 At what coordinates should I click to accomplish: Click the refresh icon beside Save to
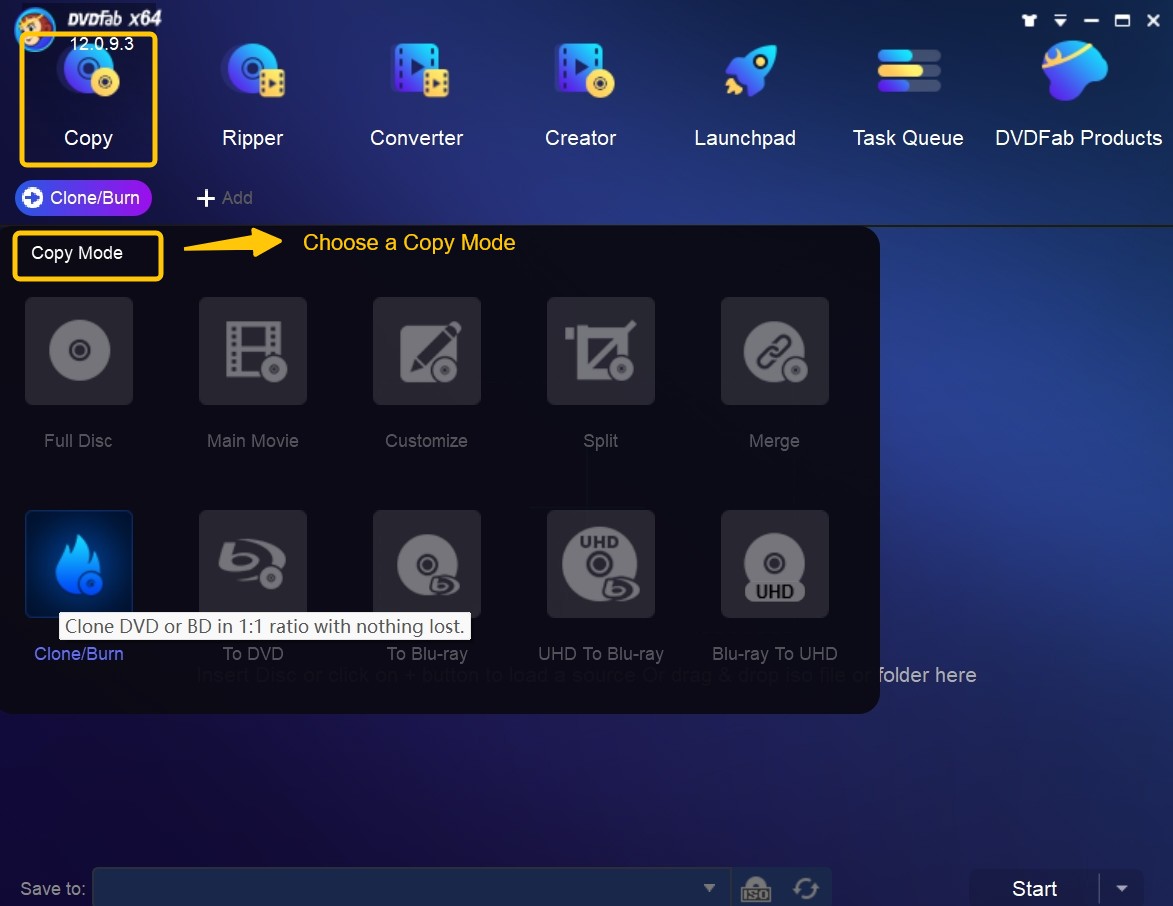pyautogui.click(x=806, y=889)
